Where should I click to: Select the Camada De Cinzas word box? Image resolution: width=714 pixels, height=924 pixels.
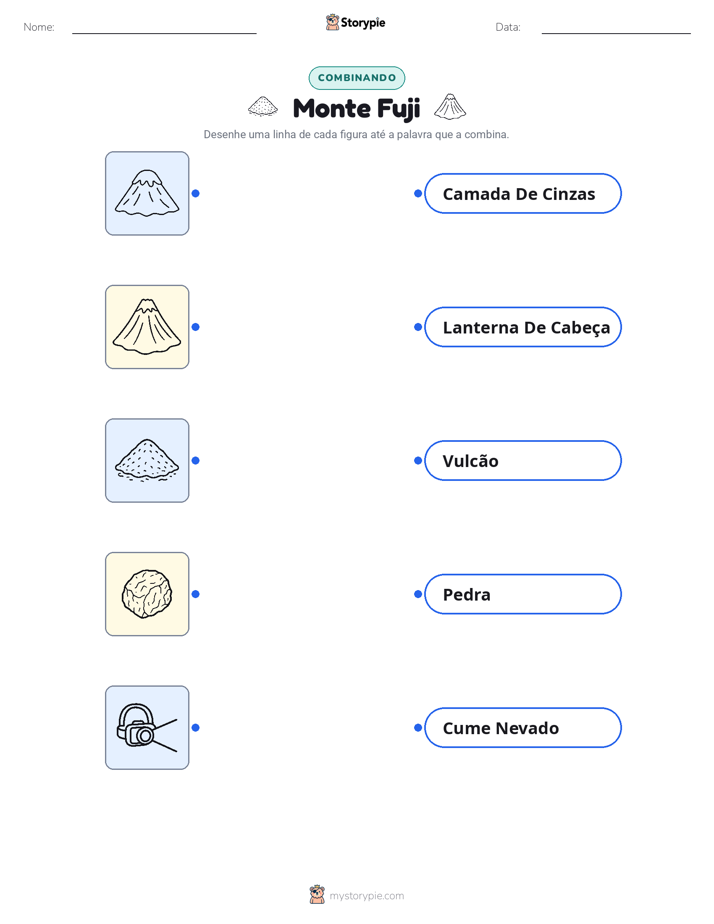pos(523,193)
